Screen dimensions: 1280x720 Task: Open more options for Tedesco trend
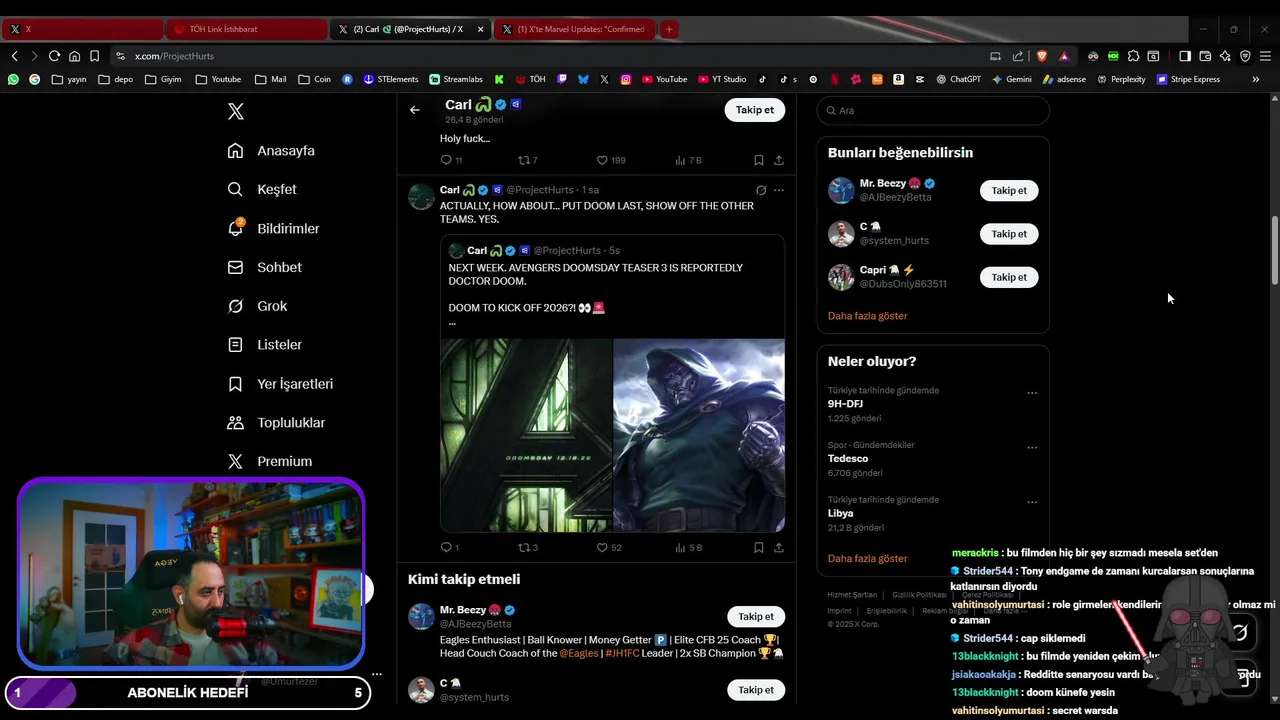[1032, 448]
